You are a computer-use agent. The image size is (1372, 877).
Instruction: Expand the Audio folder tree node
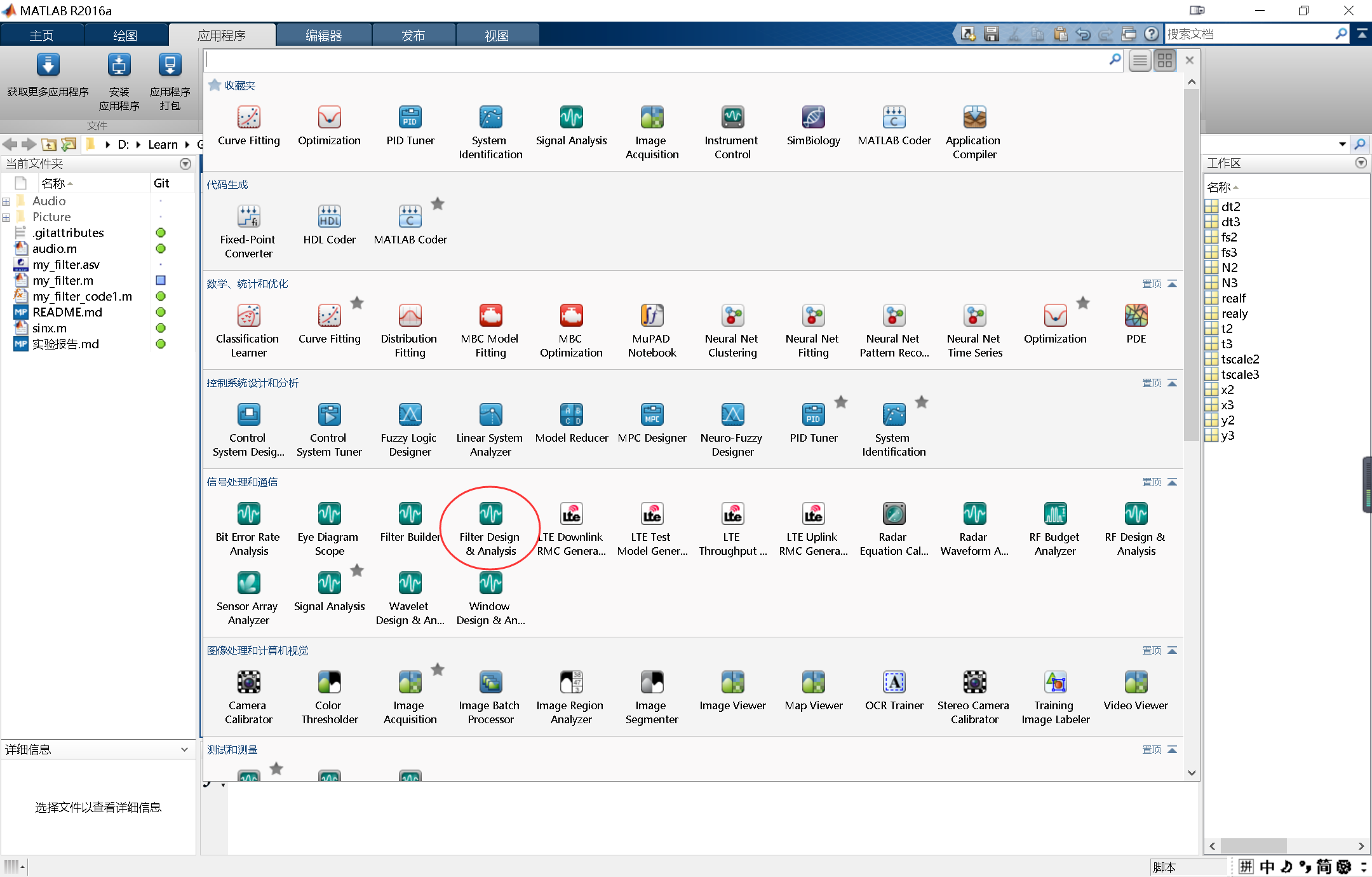[x=6, y=201]
